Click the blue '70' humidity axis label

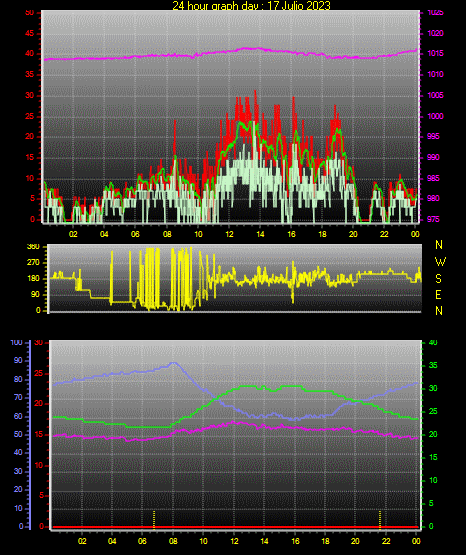click(x=18, y=397)
